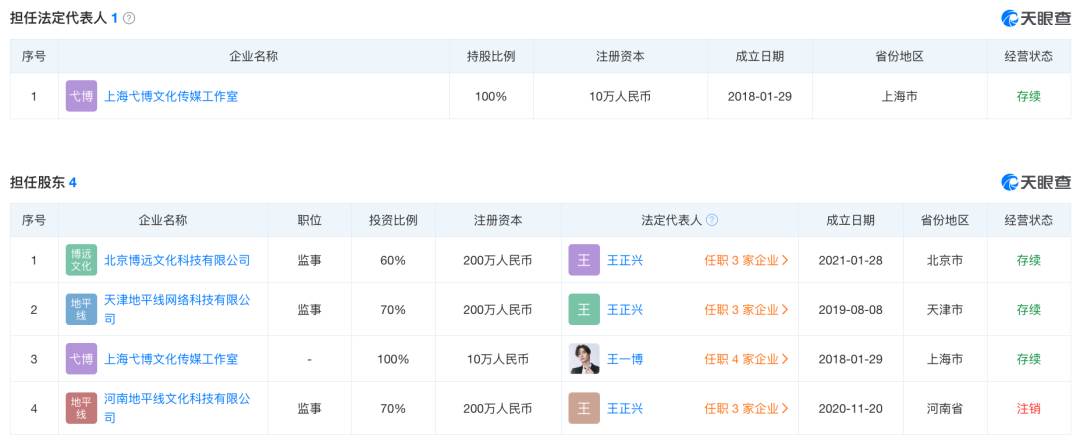Viewport: 1080px width, 443px height.
Task: Open 王正兴 link in 北京博远 row
Action: coord(625,260)
